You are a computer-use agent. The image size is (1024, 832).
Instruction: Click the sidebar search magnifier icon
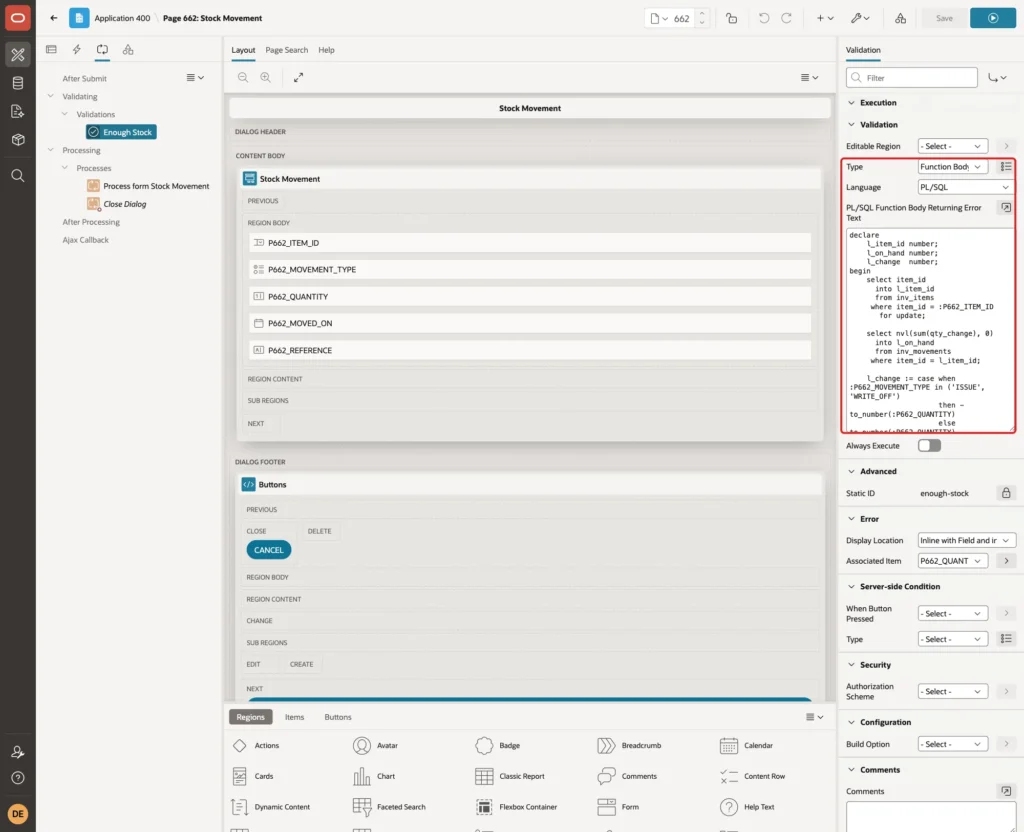click(x=18, y=176)
